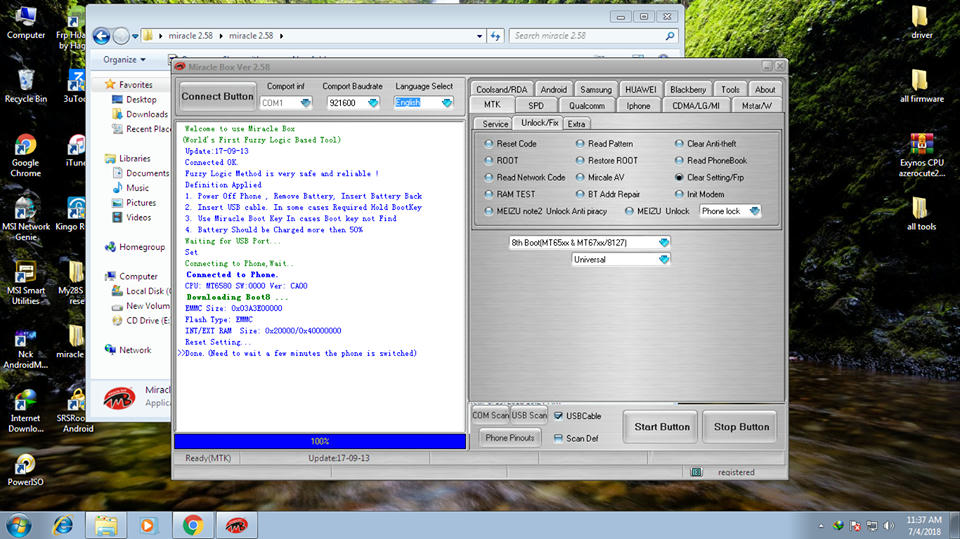Toggle the USBCable checkbox
Screen dimensions: 960x539
pos(558,416)
